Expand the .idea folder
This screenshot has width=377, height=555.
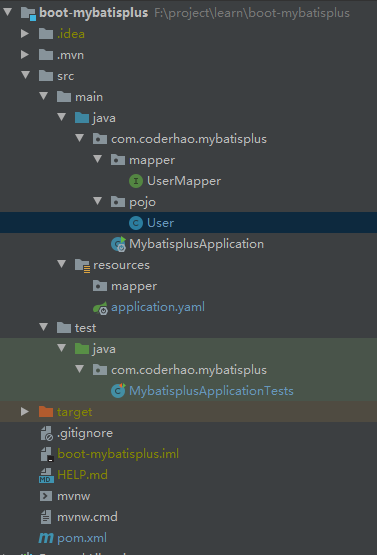(x=25, y=34)
